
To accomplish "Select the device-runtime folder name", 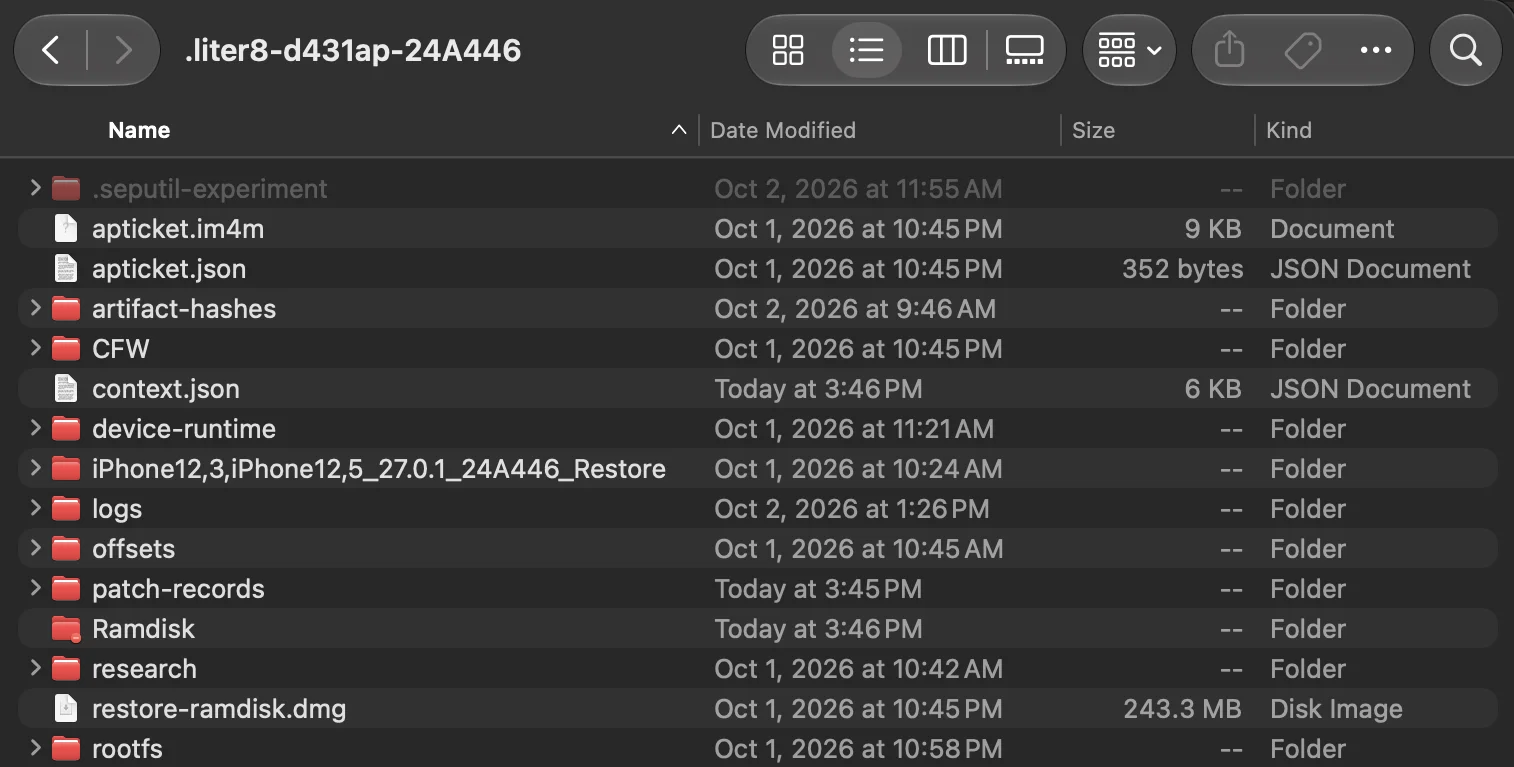I will (x=184, y=429).
